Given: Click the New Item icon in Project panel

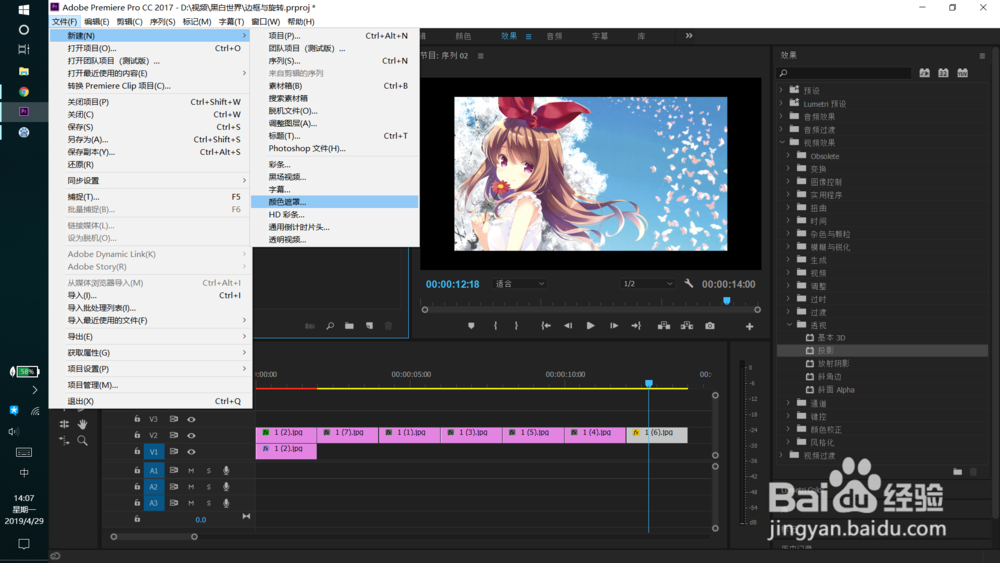Looking at the screenshot, I should [369, 326].
